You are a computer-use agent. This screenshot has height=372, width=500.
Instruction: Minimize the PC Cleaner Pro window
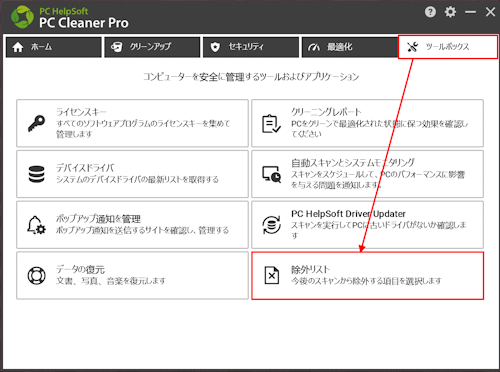click(470, 12)
